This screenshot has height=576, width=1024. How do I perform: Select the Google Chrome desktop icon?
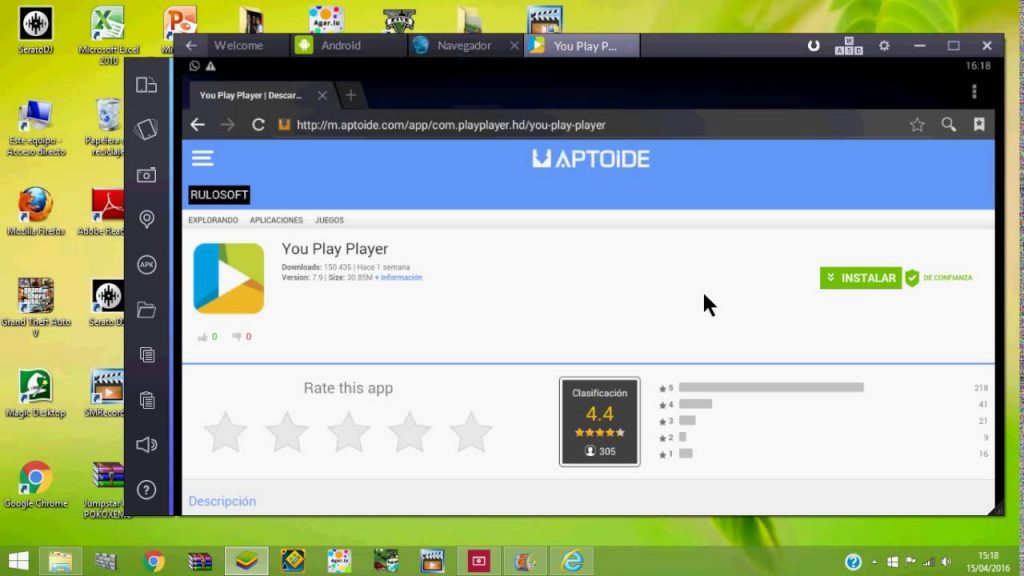pyautogui.click(x=36, y=485)
